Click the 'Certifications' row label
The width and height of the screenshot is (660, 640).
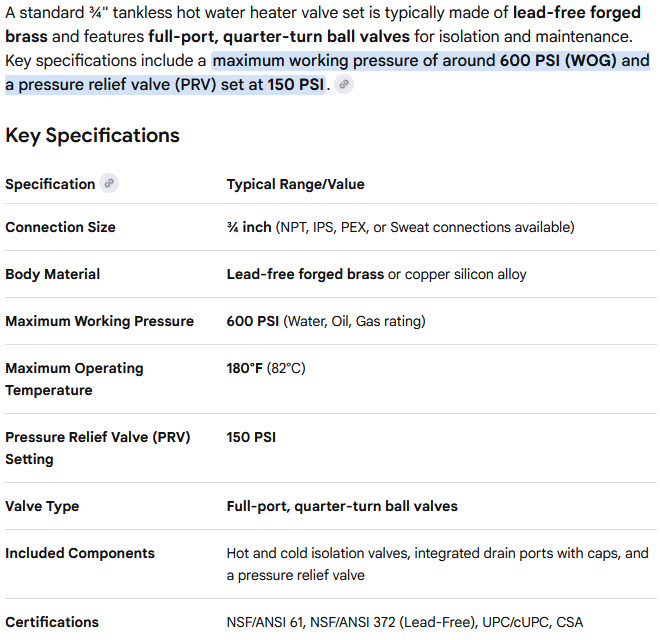tap(52, 622)
